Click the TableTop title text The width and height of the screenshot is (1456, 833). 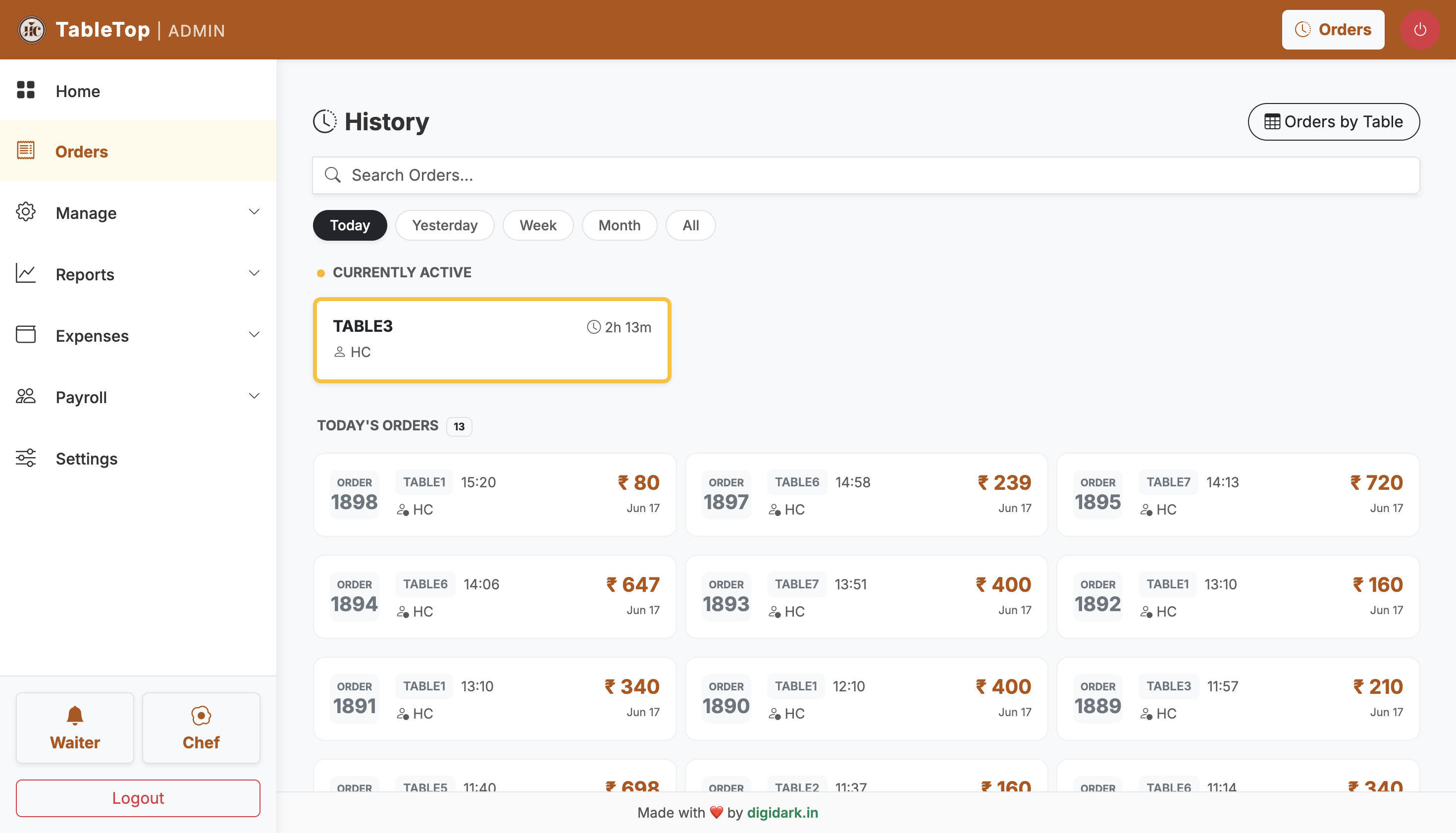pos(103,30)
